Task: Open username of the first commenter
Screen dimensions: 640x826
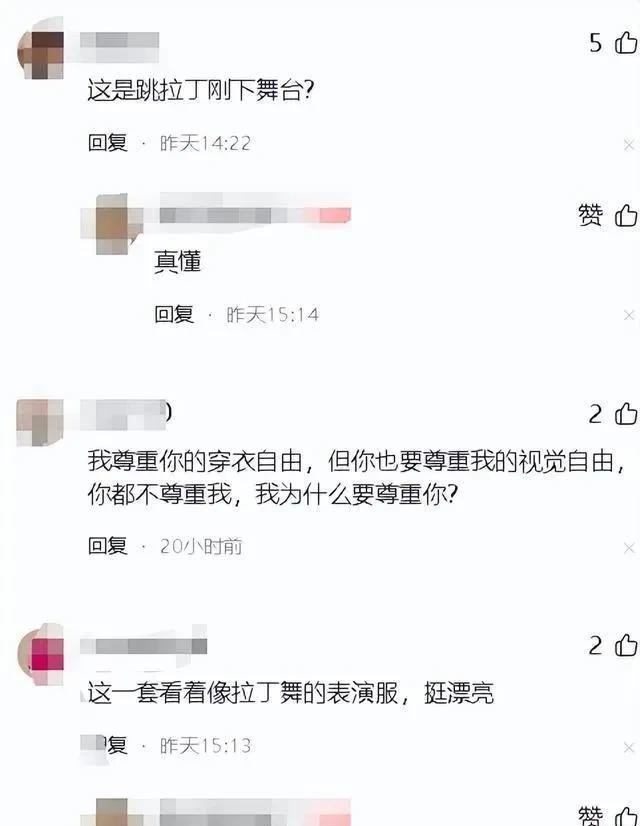Action: coord(120,41)
